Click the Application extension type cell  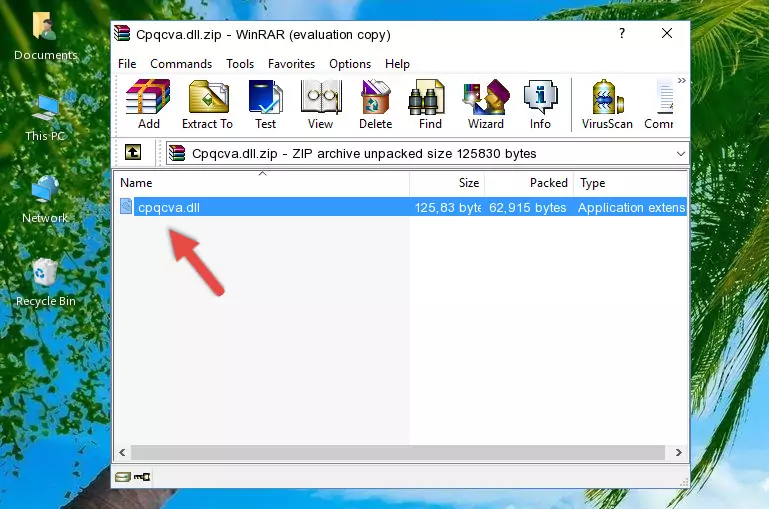click(x=631, y=207)
